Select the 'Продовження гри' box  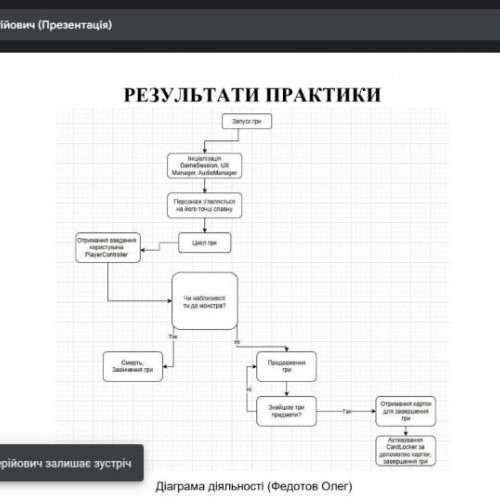tap(286, 366)
